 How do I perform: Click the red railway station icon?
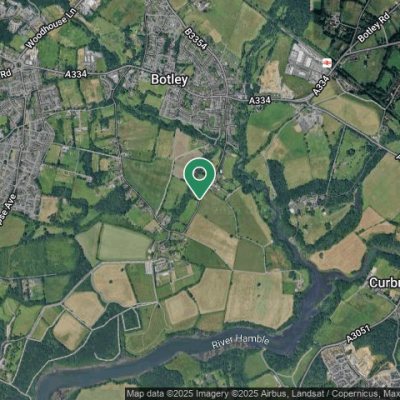327,63
